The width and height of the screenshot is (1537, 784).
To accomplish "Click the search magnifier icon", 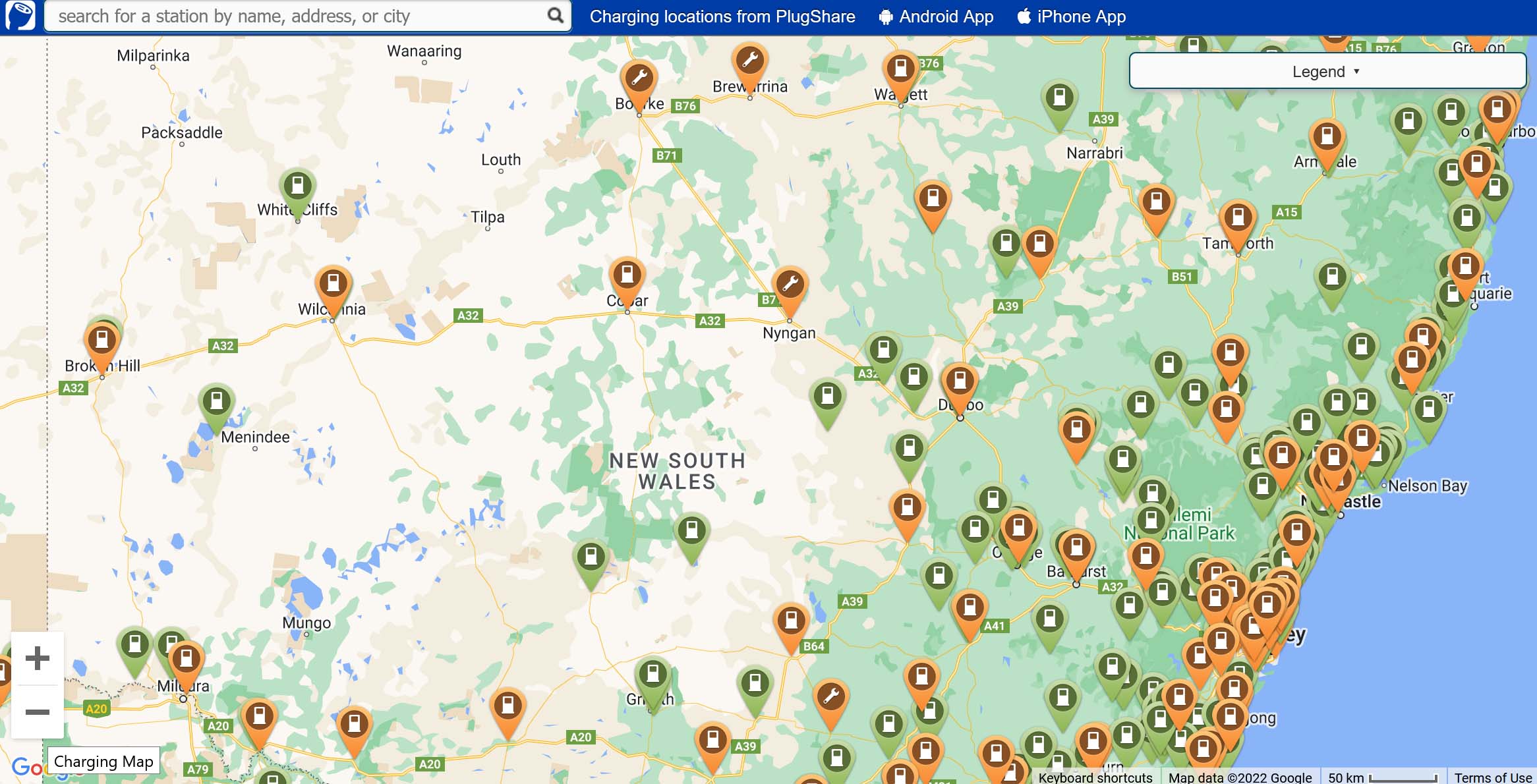I will [x=556, y=15].
